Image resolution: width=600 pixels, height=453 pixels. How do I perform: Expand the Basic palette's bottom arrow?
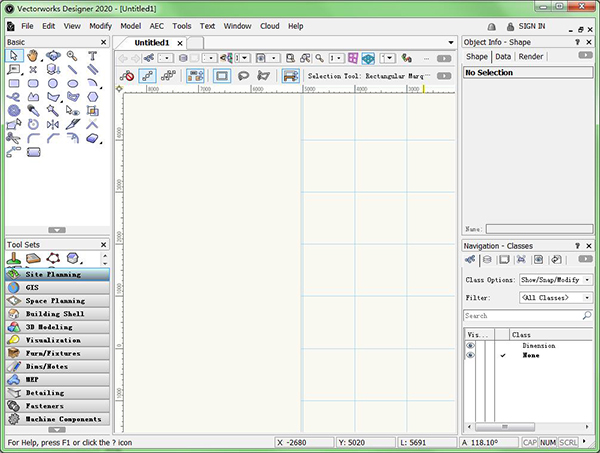pyautogui.click(x=57, y=230)
